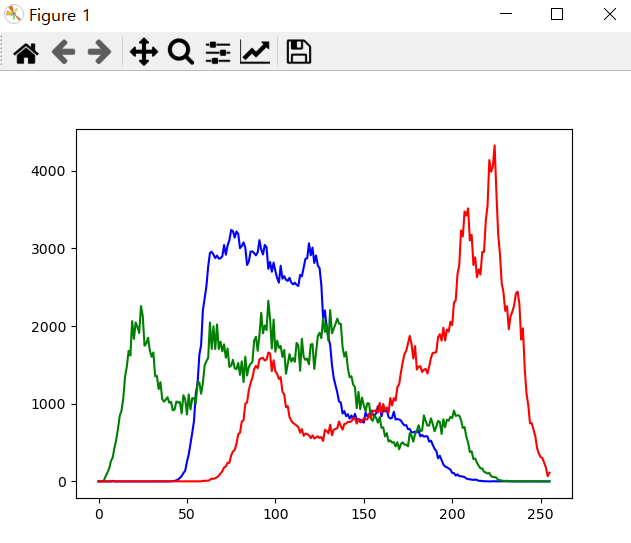The height and width of the screenshot is (543, 631).
Task: Click the x-axis label 150
Action: [x=364, y=514]
